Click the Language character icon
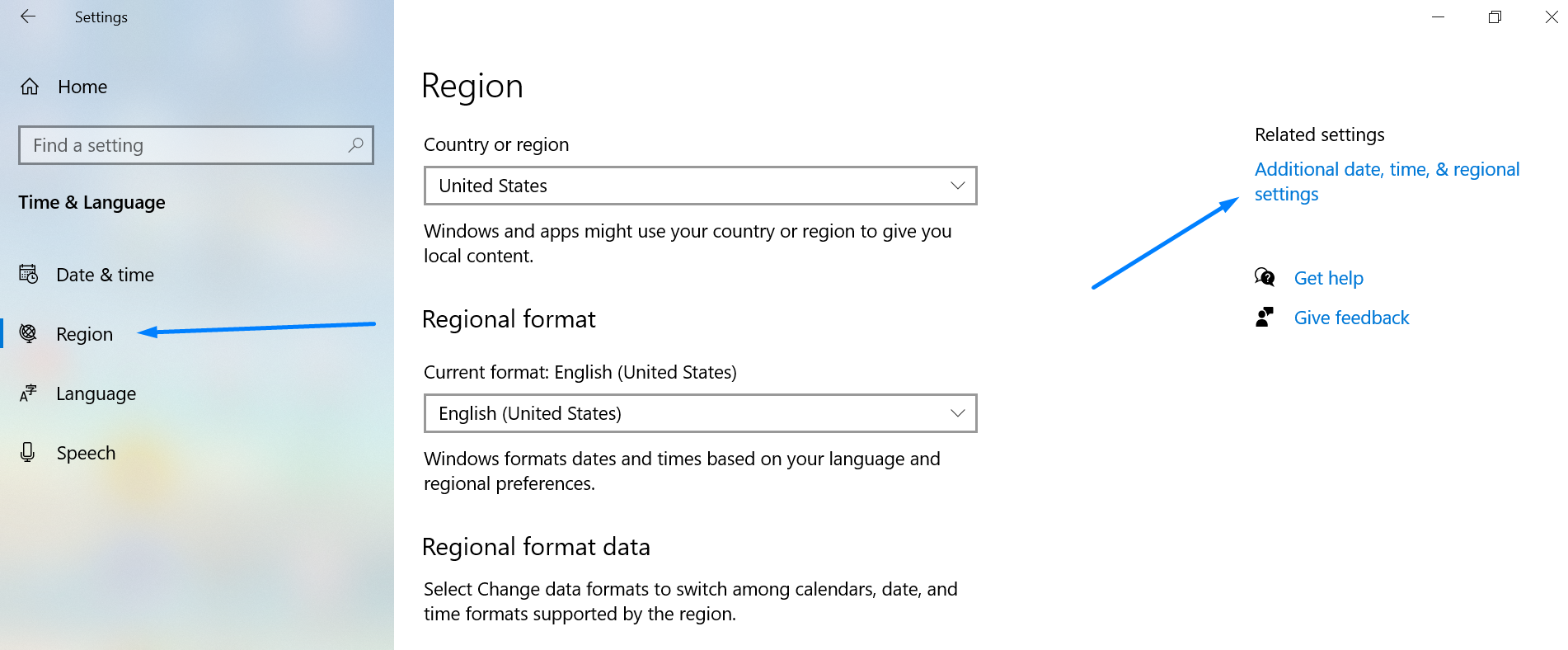 point(29,393)
